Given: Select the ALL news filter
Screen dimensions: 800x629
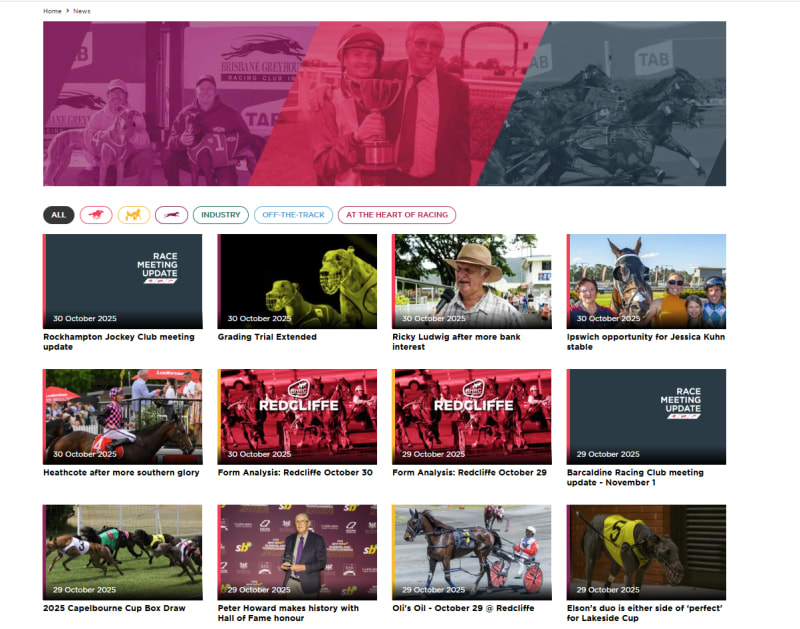Looking at the screenshot, I should pos(58,215).
